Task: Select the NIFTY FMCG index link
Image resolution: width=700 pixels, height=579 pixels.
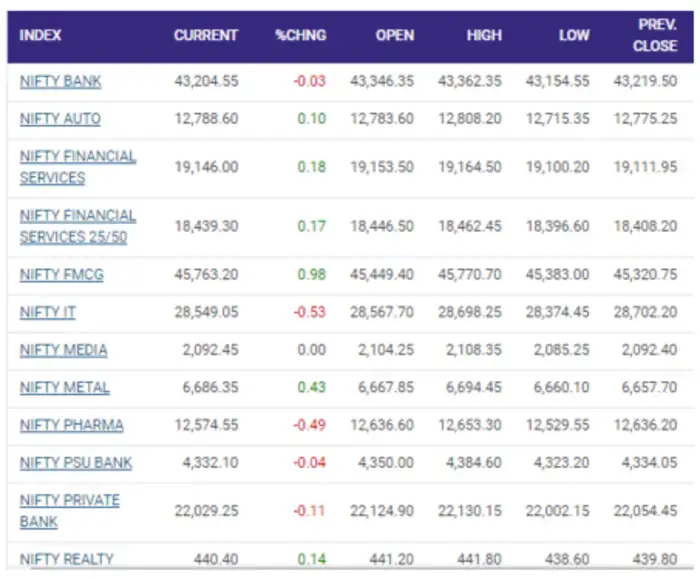Action: point(61,274)
